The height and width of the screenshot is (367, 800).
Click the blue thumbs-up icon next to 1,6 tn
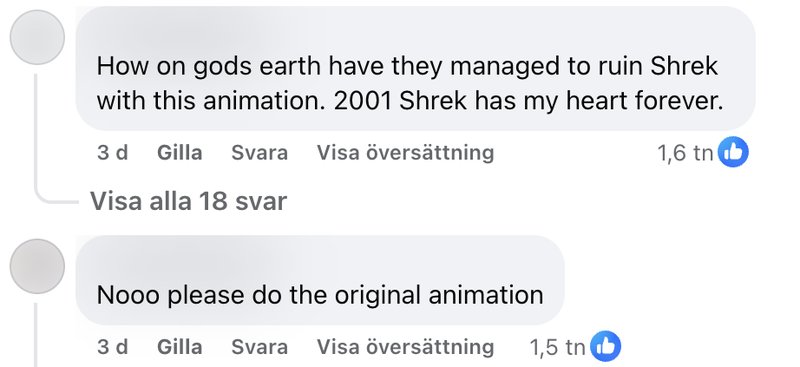(x=733, y=152)
